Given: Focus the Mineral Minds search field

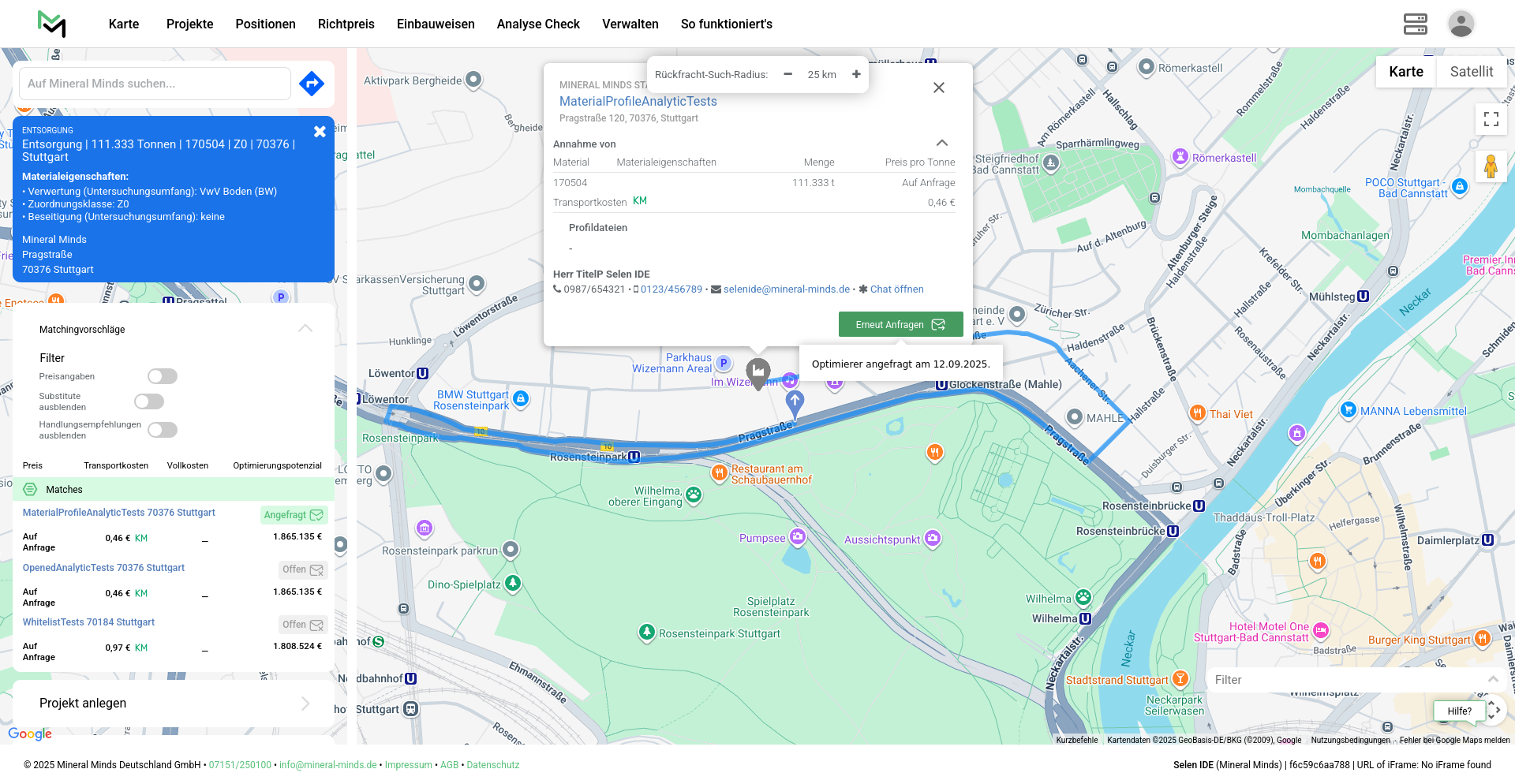Looking at the screenshot, I should tap(155, 84).
